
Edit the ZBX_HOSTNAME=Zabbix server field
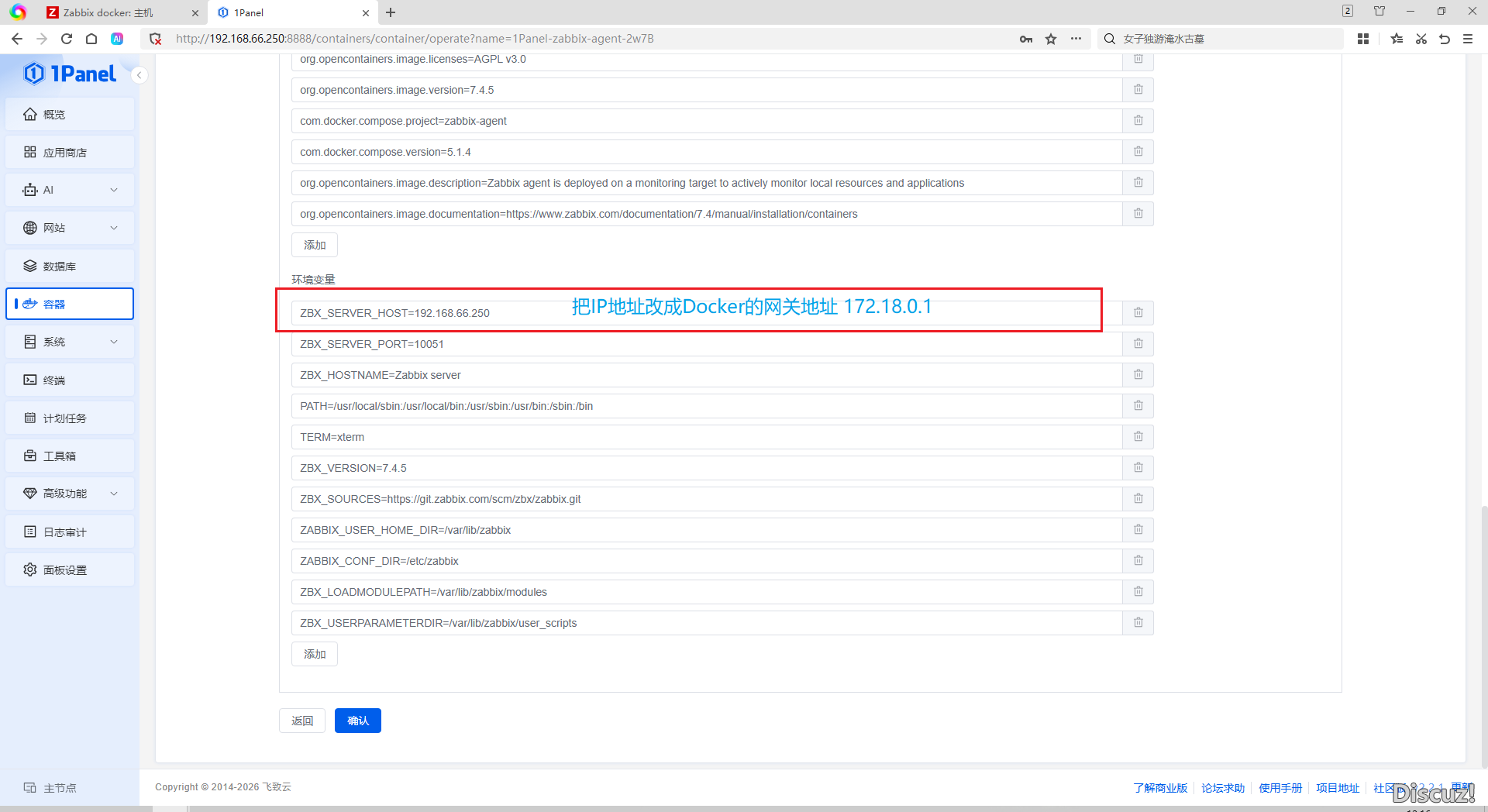(707, 375)
